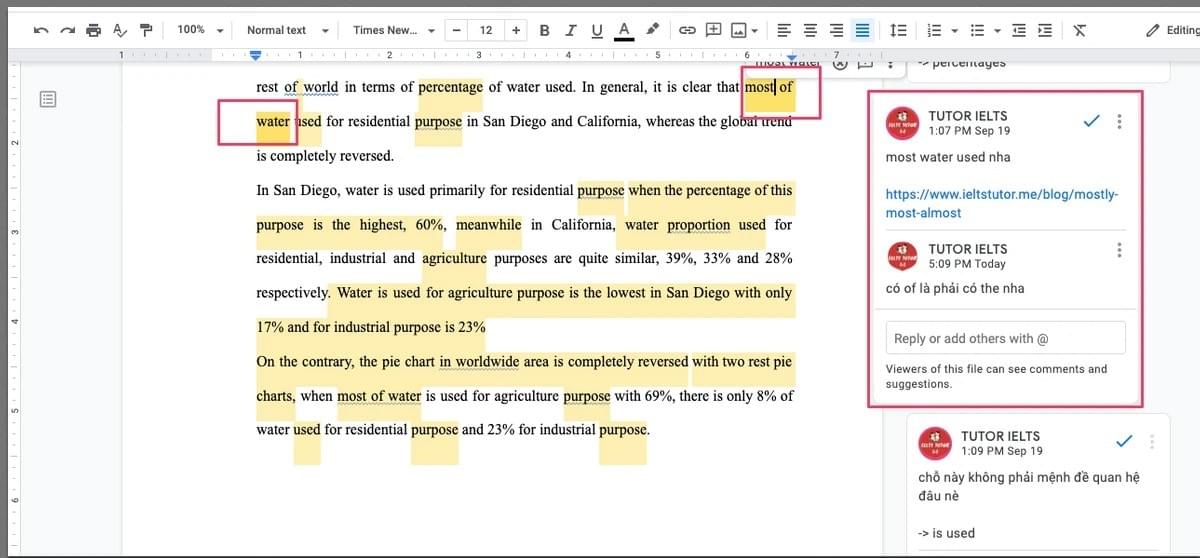The image size is (1200, 558).
Task: Decrease font size with minus button
Action: [457, 30]
